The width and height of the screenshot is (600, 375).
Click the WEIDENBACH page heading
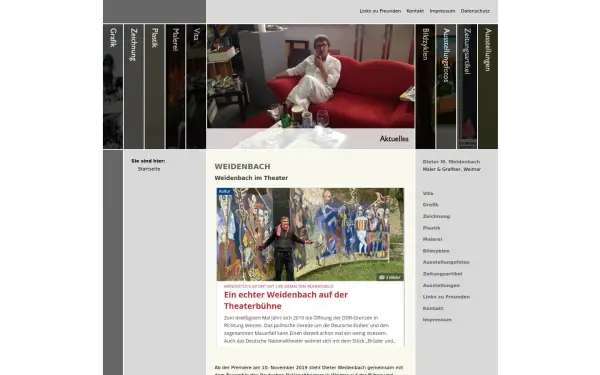click(243, 166)
